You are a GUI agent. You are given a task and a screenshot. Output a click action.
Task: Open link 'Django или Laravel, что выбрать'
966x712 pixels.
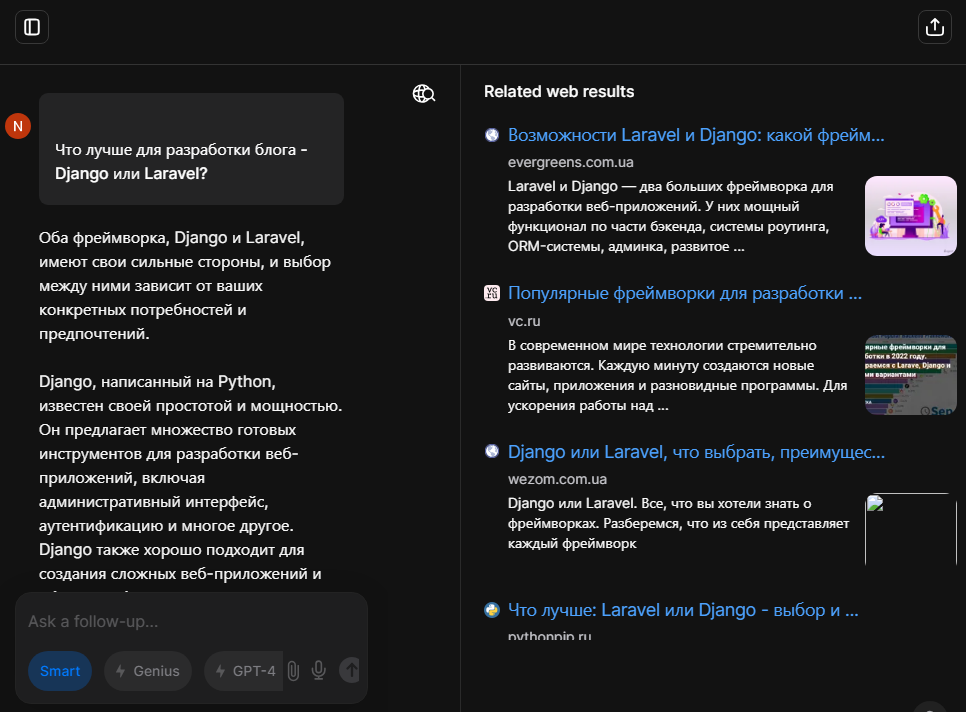coord(696,451)
